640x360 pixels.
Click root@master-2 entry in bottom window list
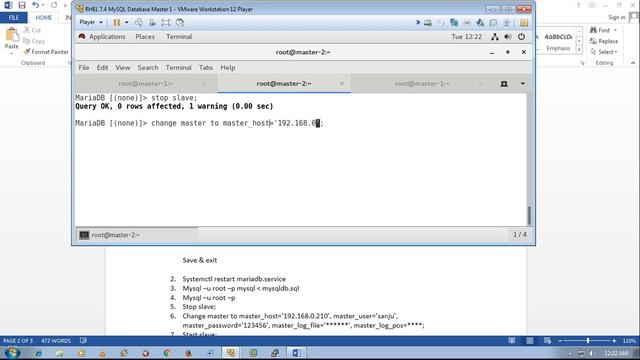tap(137, 235)
